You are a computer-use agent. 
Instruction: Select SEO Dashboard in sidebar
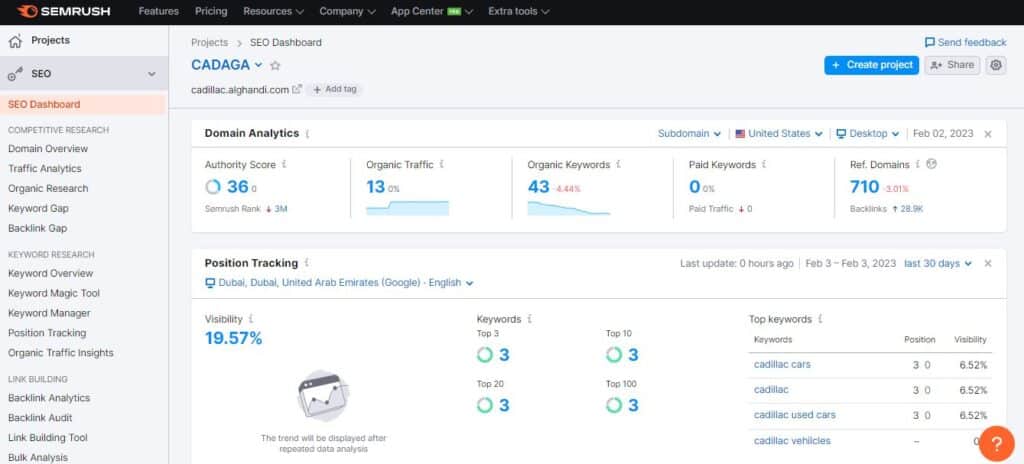[x=84, y=105]
